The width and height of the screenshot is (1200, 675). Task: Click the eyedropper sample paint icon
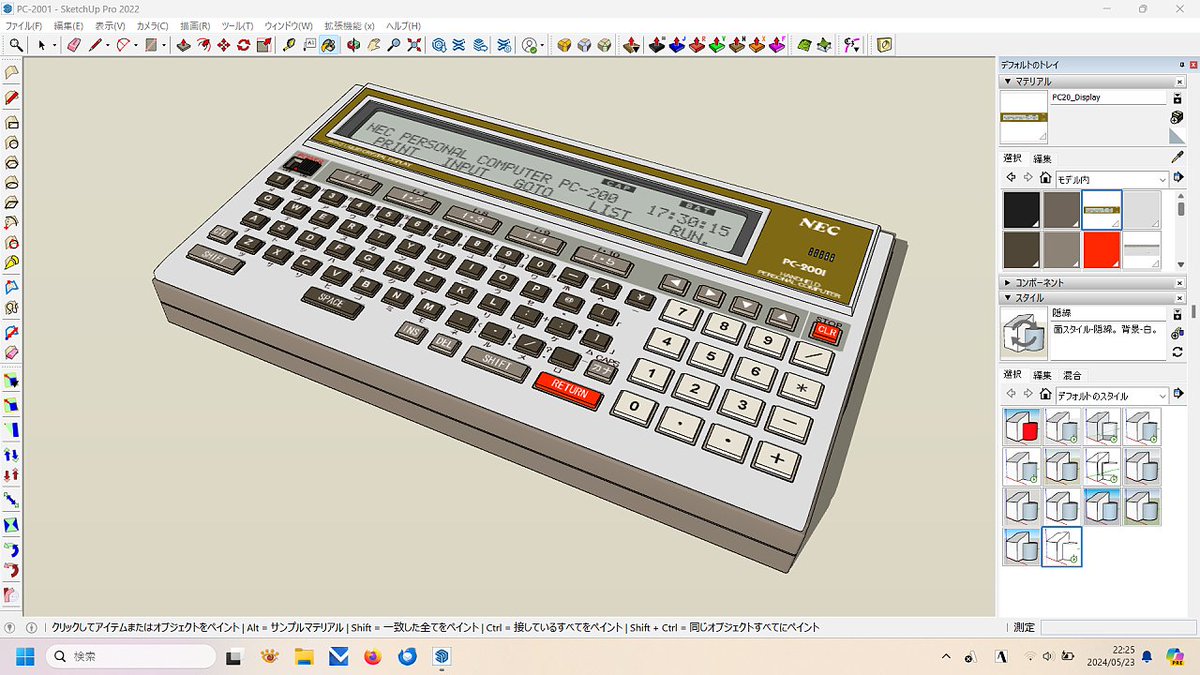1177,158
